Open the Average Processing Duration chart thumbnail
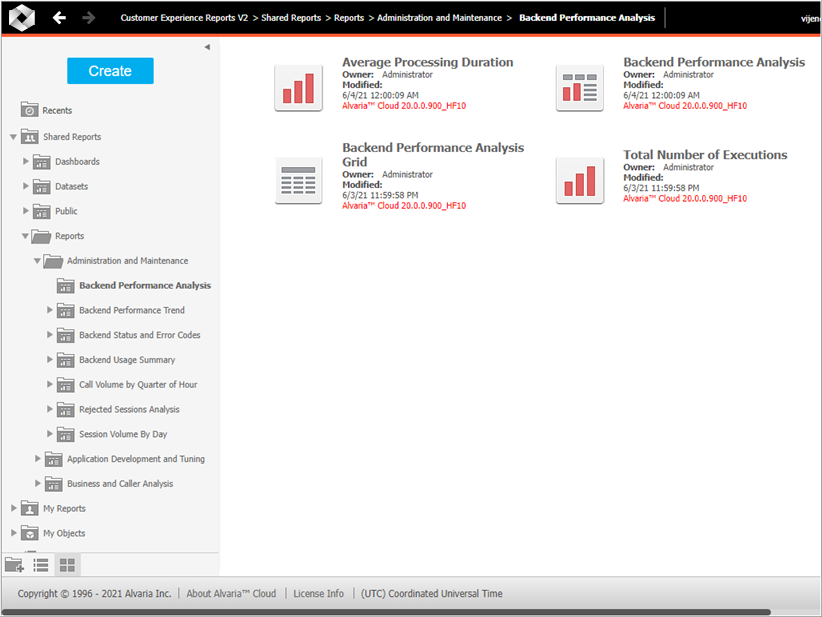Screen dimensions: 822x617 click(298, 87)
